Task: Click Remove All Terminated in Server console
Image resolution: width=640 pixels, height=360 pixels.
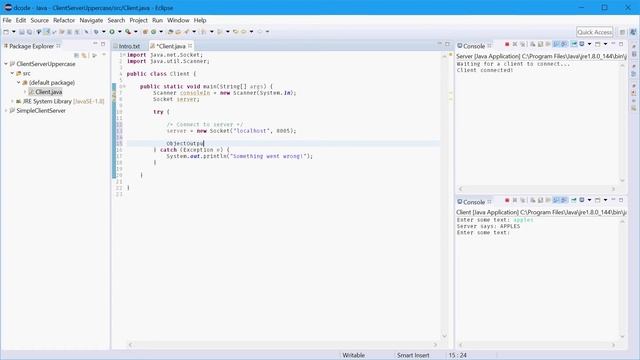Action: click(x=523, y=44)
